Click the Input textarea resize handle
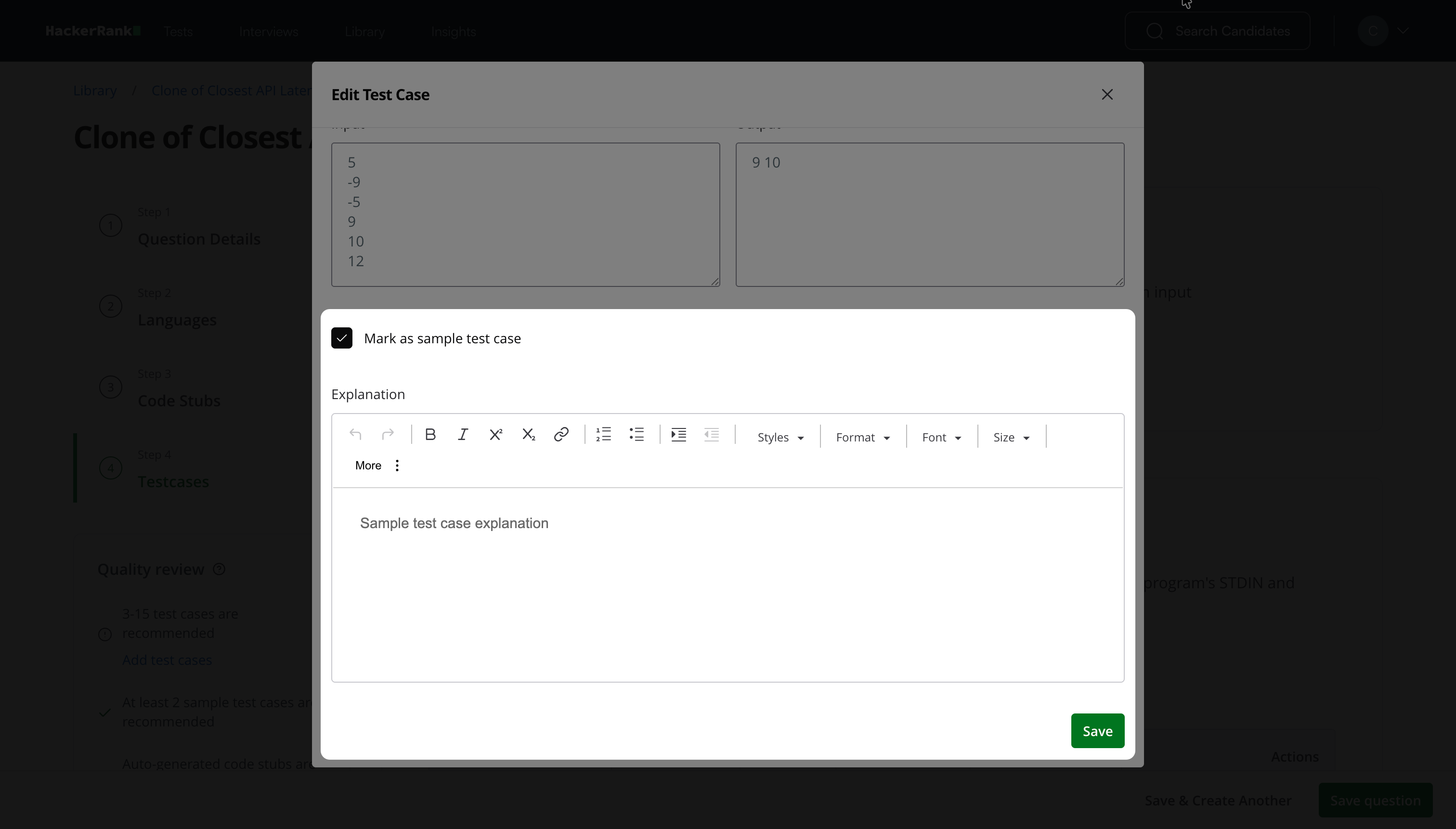The image size is (1456, 829). pyautogui.click(x=715, y=282)
